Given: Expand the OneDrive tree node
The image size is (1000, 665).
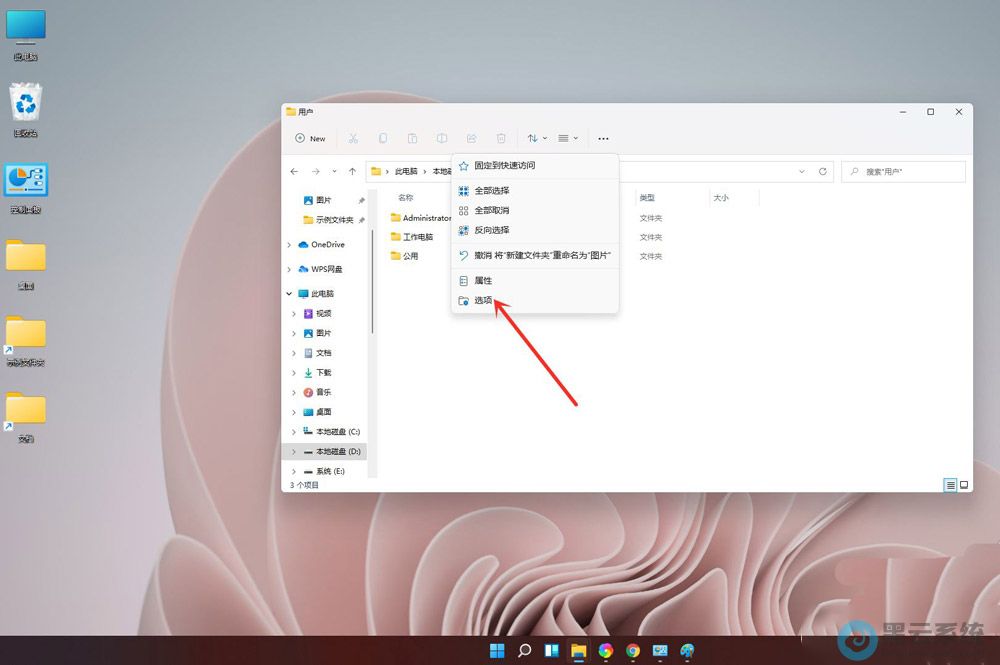Looking at the screenshot, I should (290, 245).
